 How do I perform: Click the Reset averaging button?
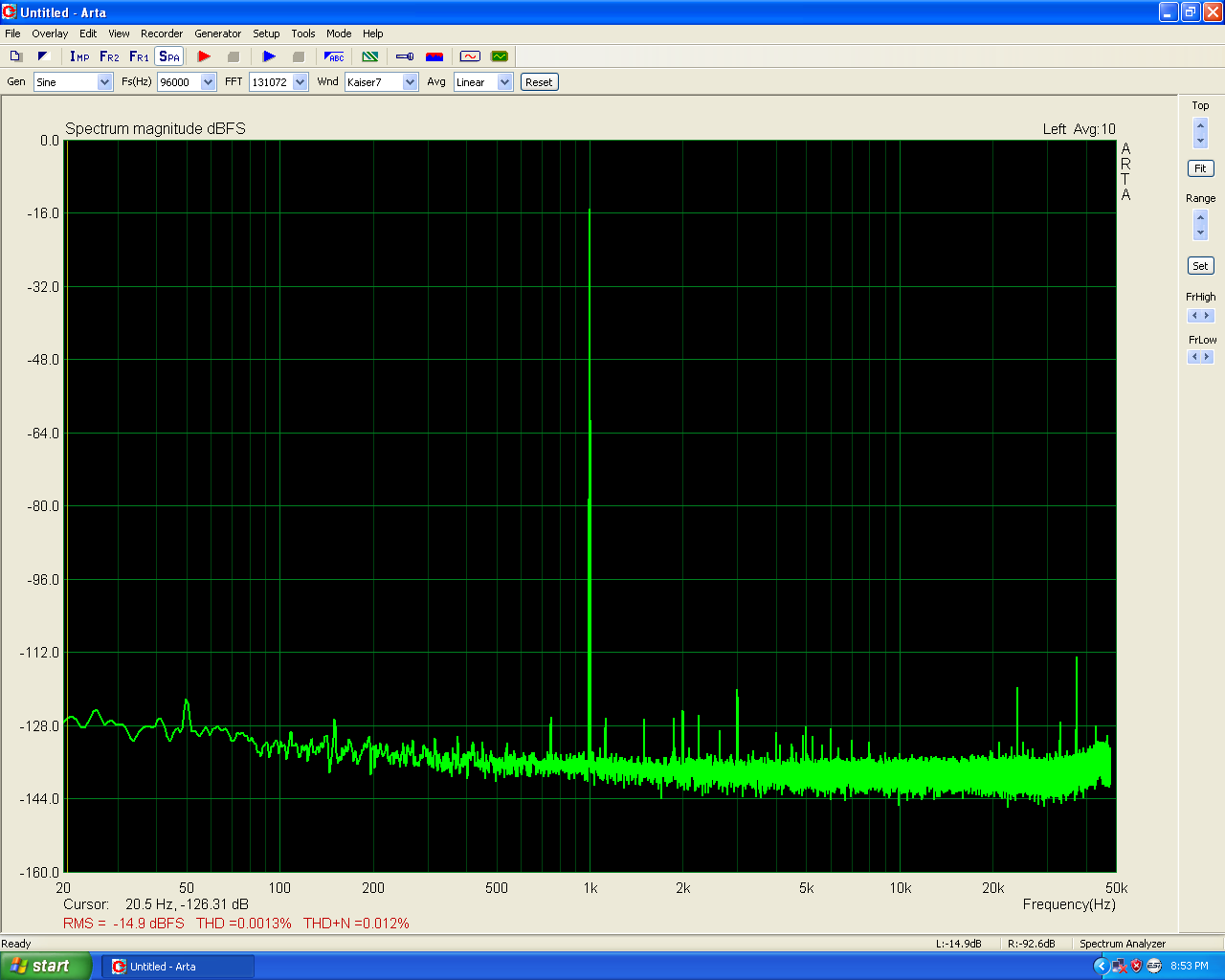click(x=539, y=82)
